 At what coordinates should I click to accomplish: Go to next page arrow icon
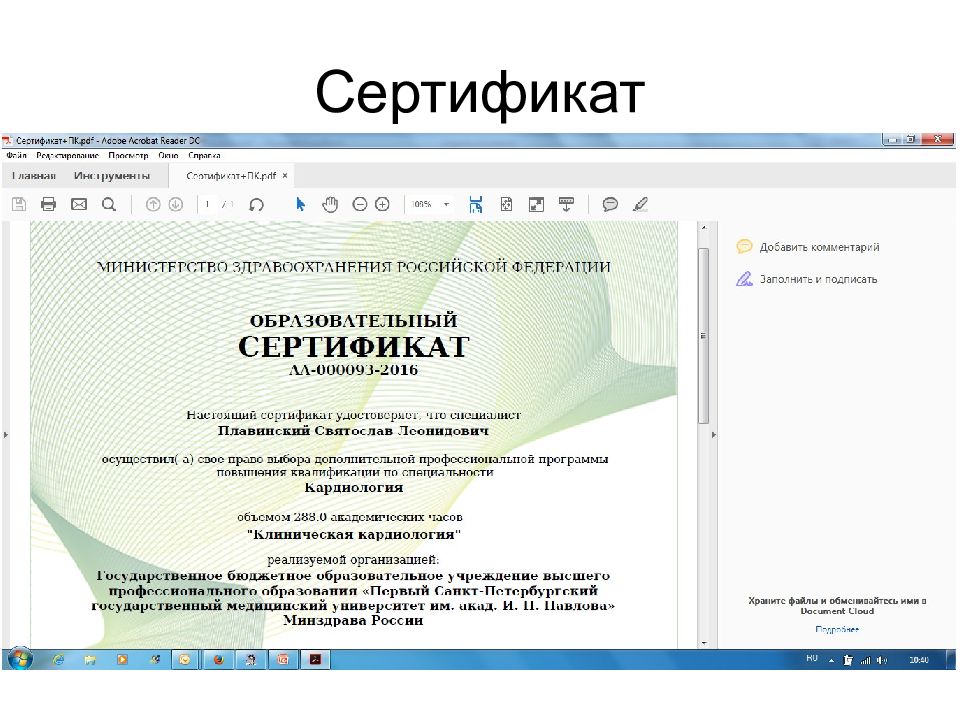tap(176, 204)
